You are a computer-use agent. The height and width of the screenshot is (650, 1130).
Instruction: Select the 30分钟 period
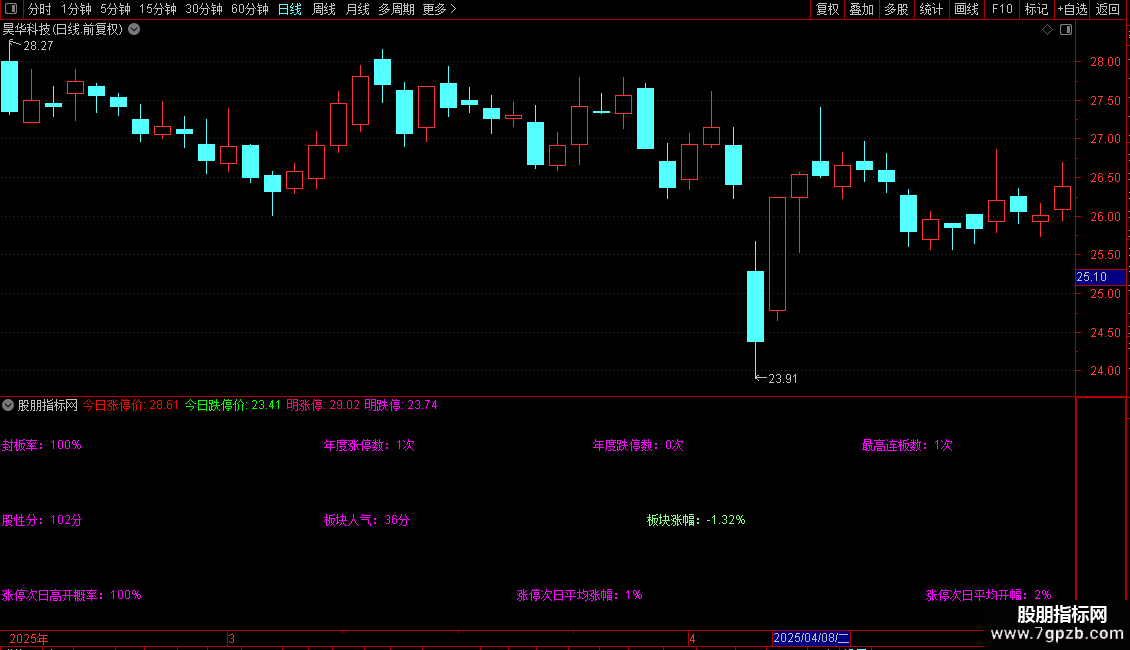(x=204, y=9)
